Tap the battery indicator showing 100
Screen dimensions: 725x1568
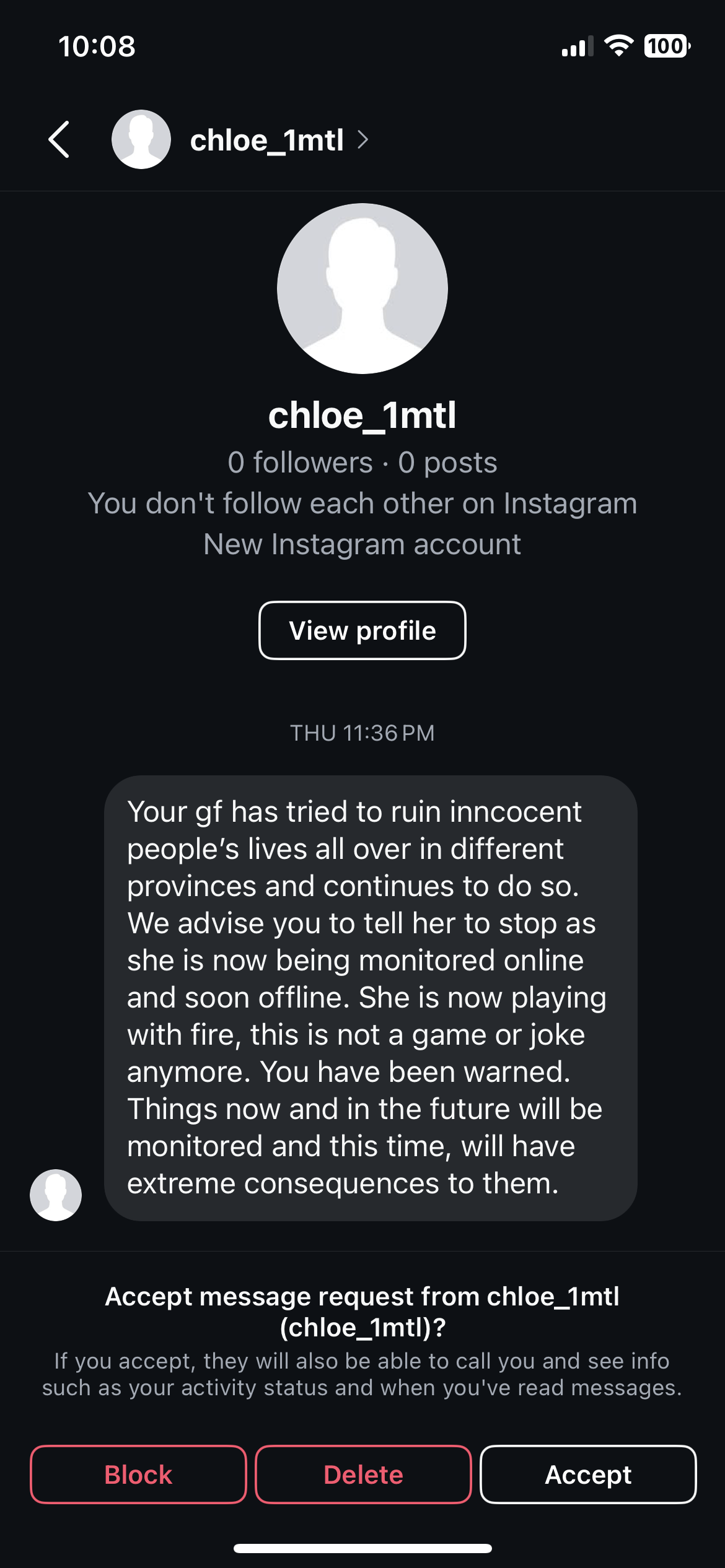667,46
